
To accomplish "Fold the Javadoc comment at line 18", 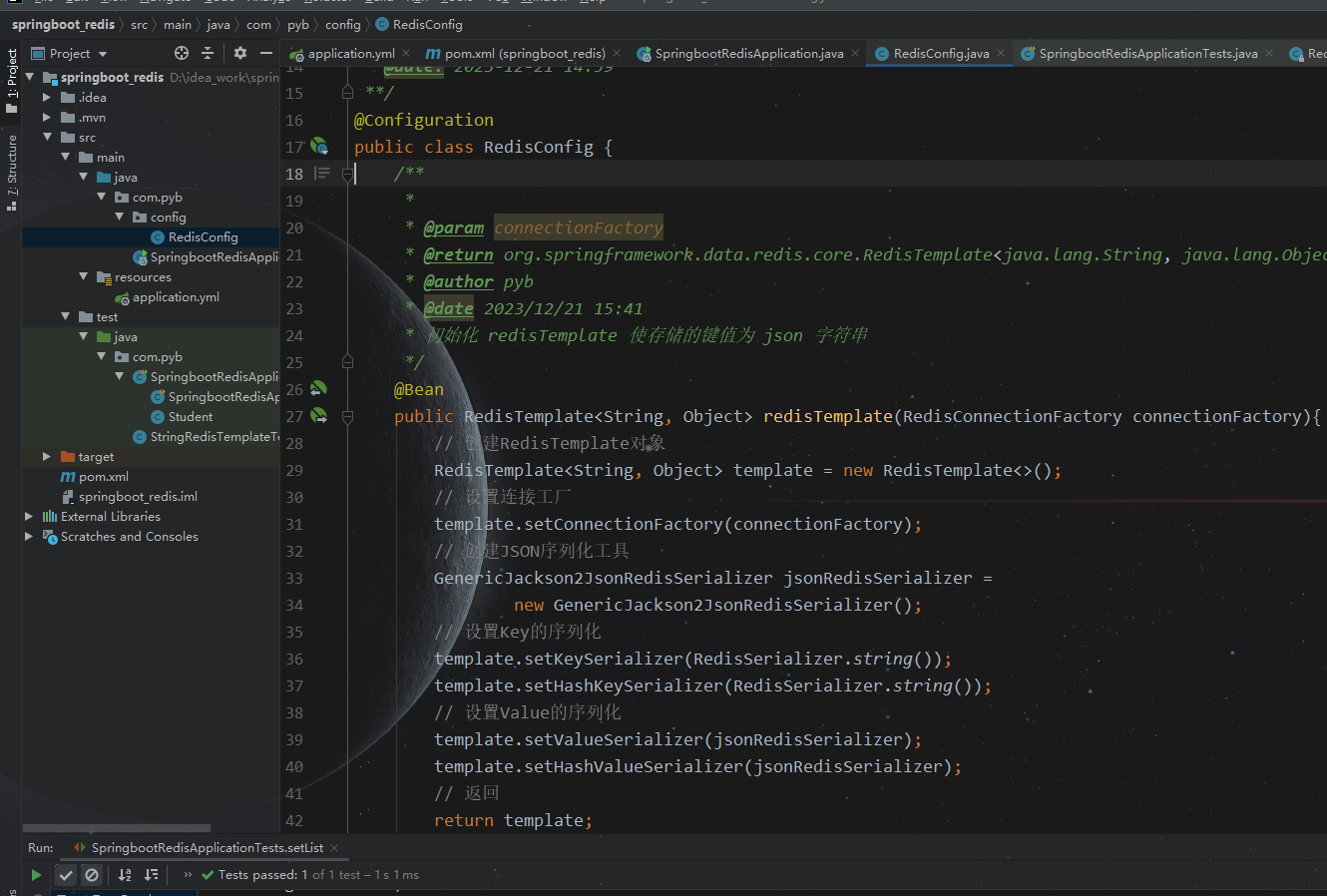I will (347, 175).
